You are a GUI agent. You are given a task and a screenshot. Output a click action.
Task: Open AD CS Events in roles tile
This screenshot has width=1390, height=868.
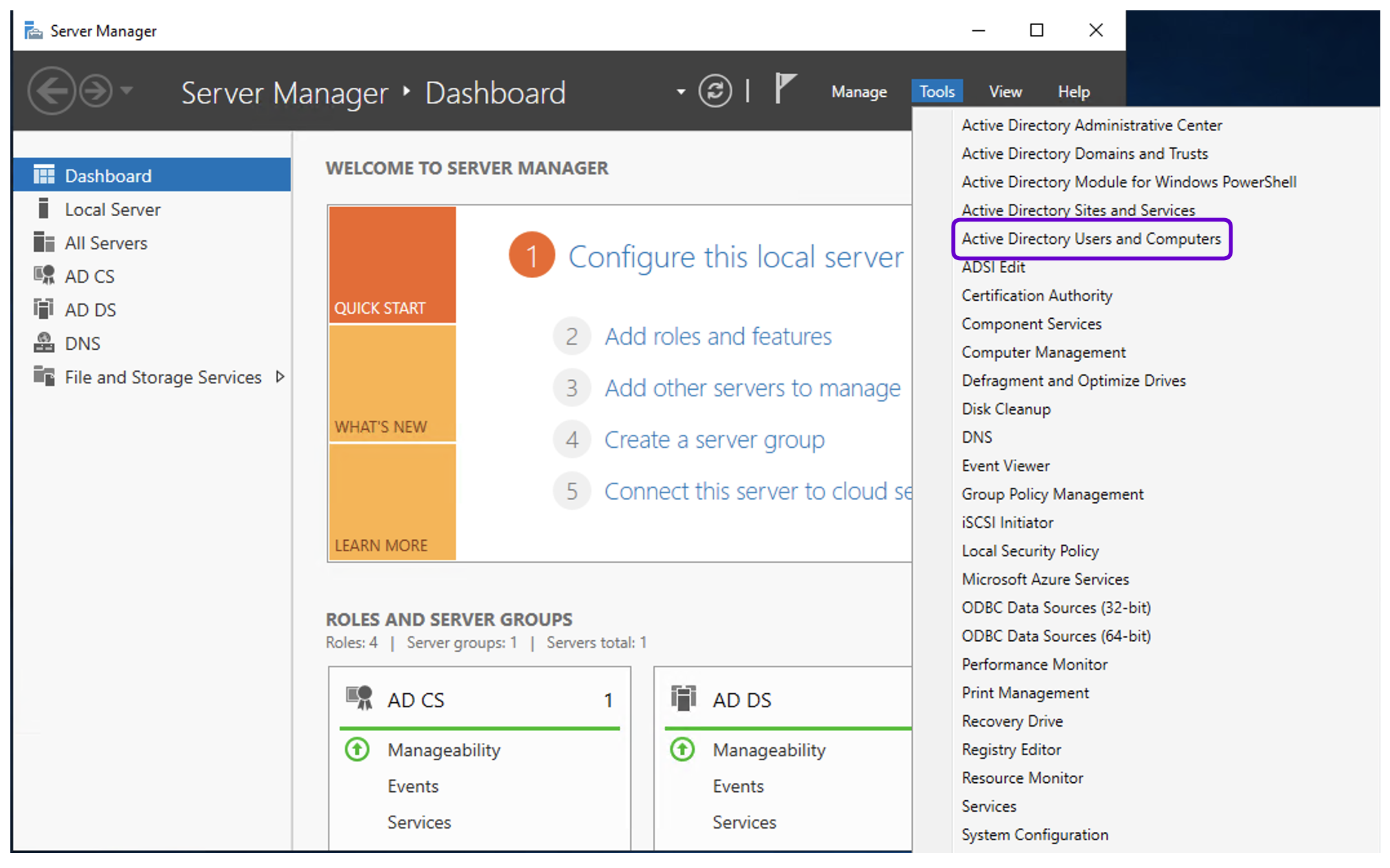click(x=413, y=786)
